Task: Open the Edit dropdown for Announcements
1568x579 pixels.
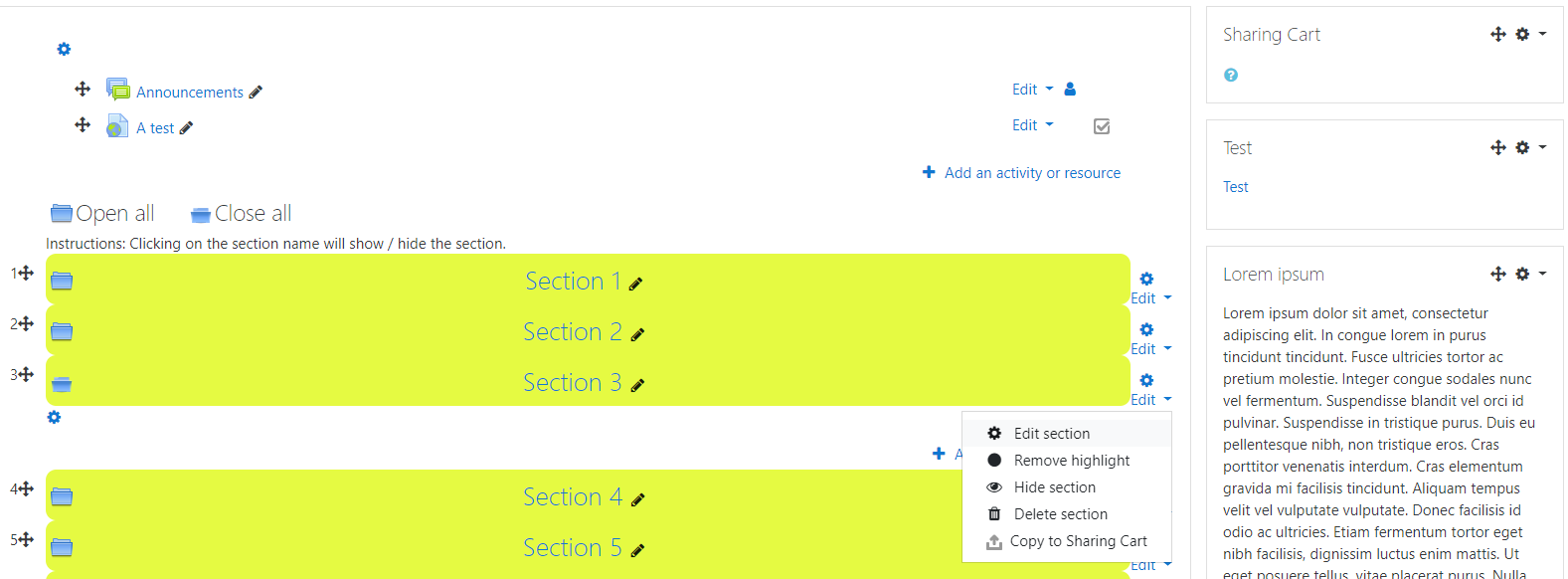Action: point(1032,90)
